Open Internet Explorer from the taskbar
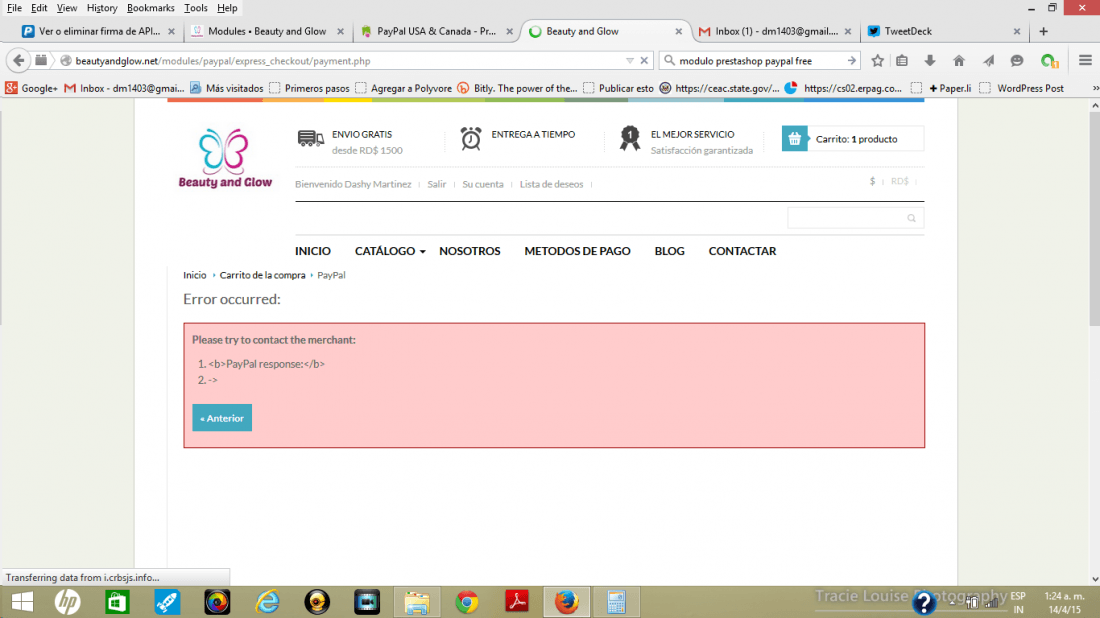This screenshot has width=1100, height=618. (267, 602)
